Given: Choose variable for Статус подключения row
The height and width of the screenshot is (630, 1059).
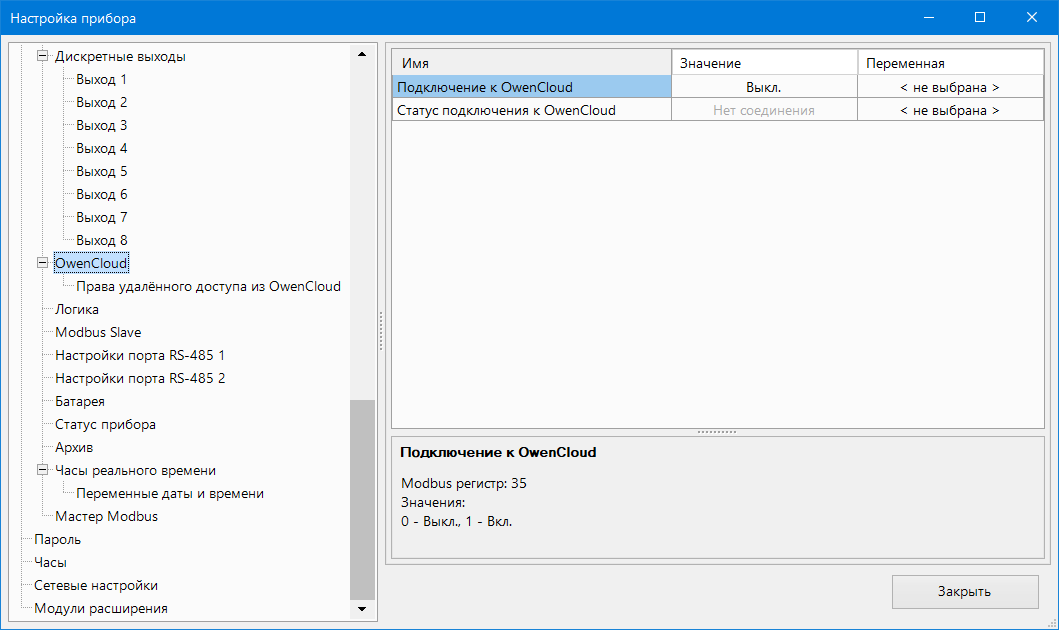Looking at the screenshot, I should [x=949, y=110].
